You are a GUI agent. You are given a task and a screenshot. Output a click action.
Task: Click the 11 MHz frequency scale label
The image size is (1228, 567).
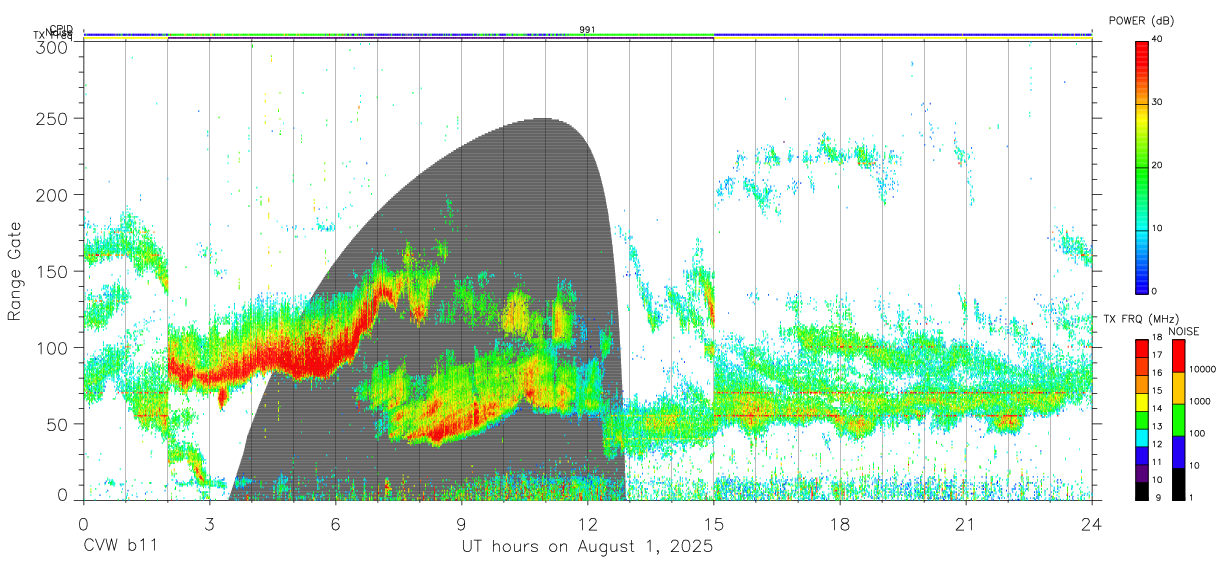pyautogui.click(x=1157, y=463)
